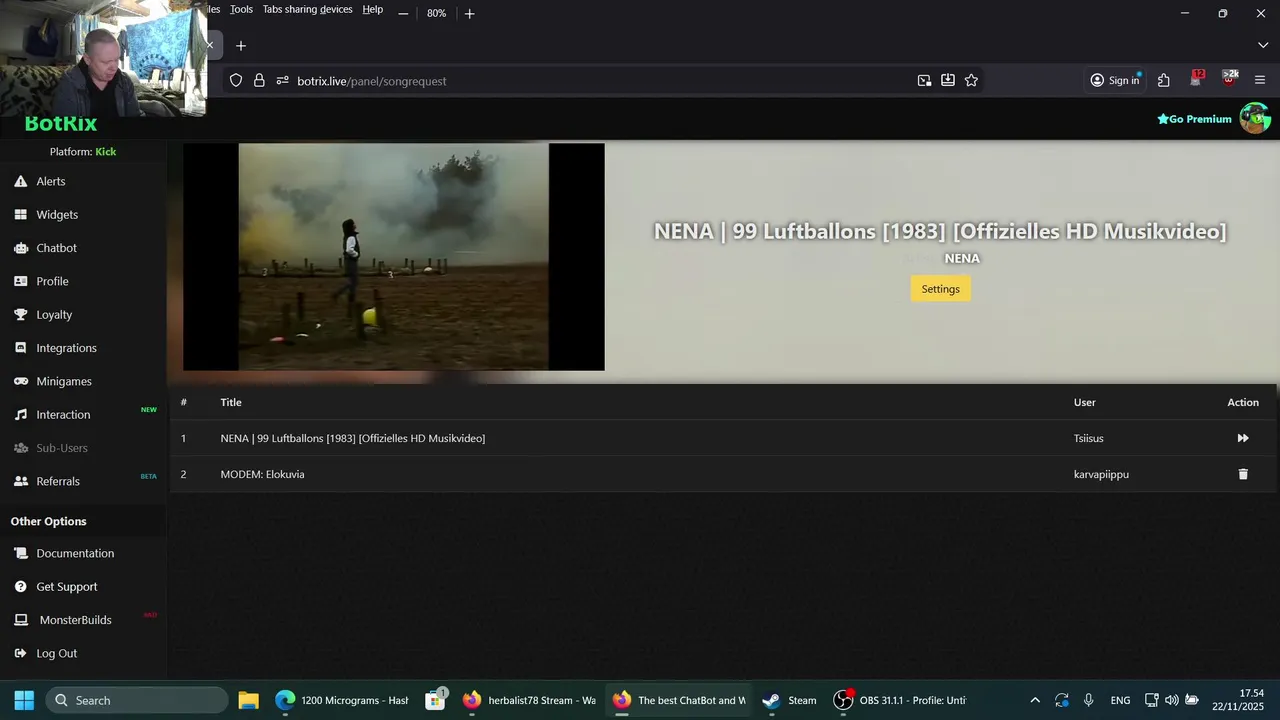Click the Widgets grid icon

pyautogui.click(x=20, y=214)
